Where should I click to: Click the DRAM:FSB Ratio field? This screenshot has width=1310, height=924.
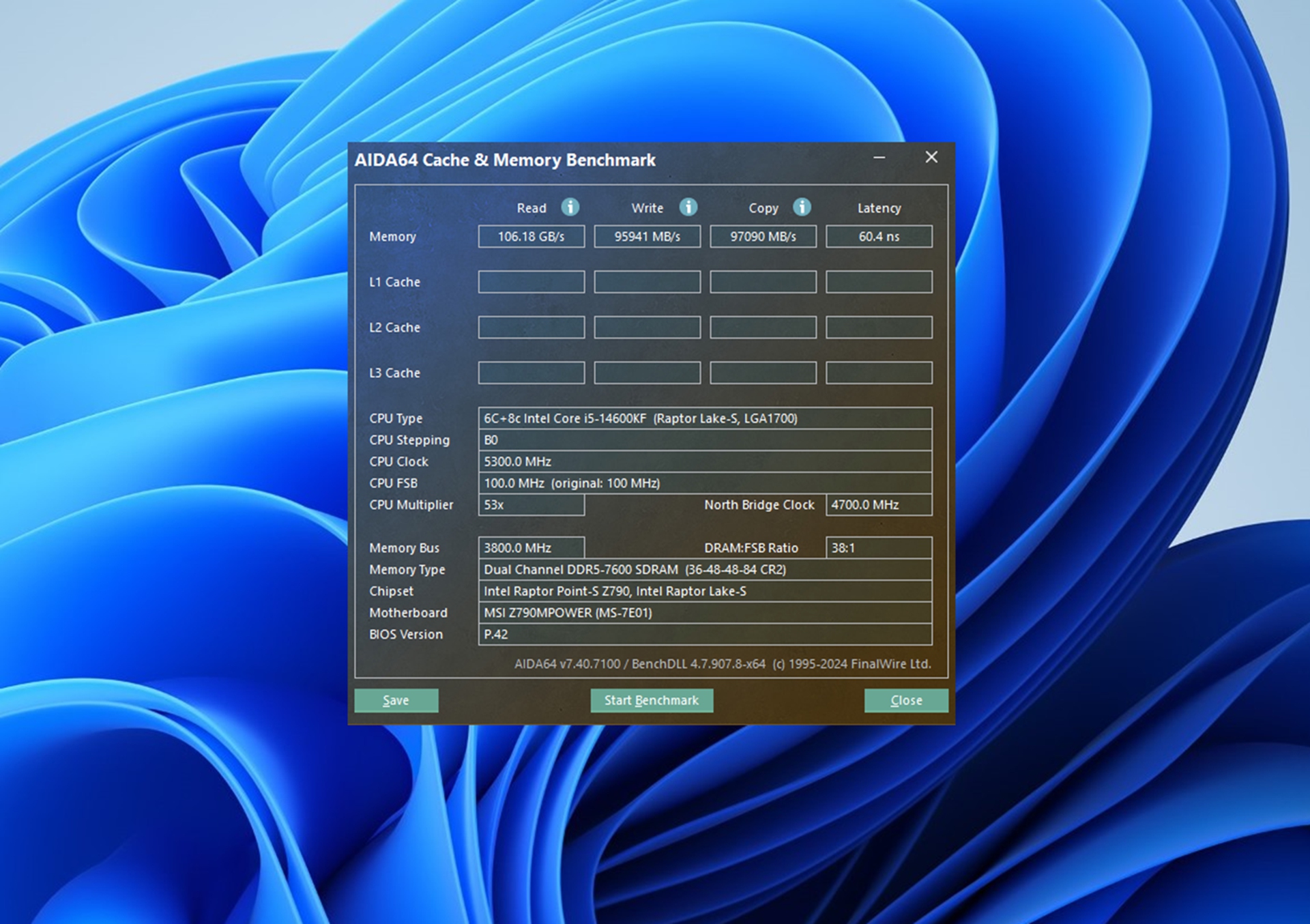pyautogui.click(x=879, y=548)
